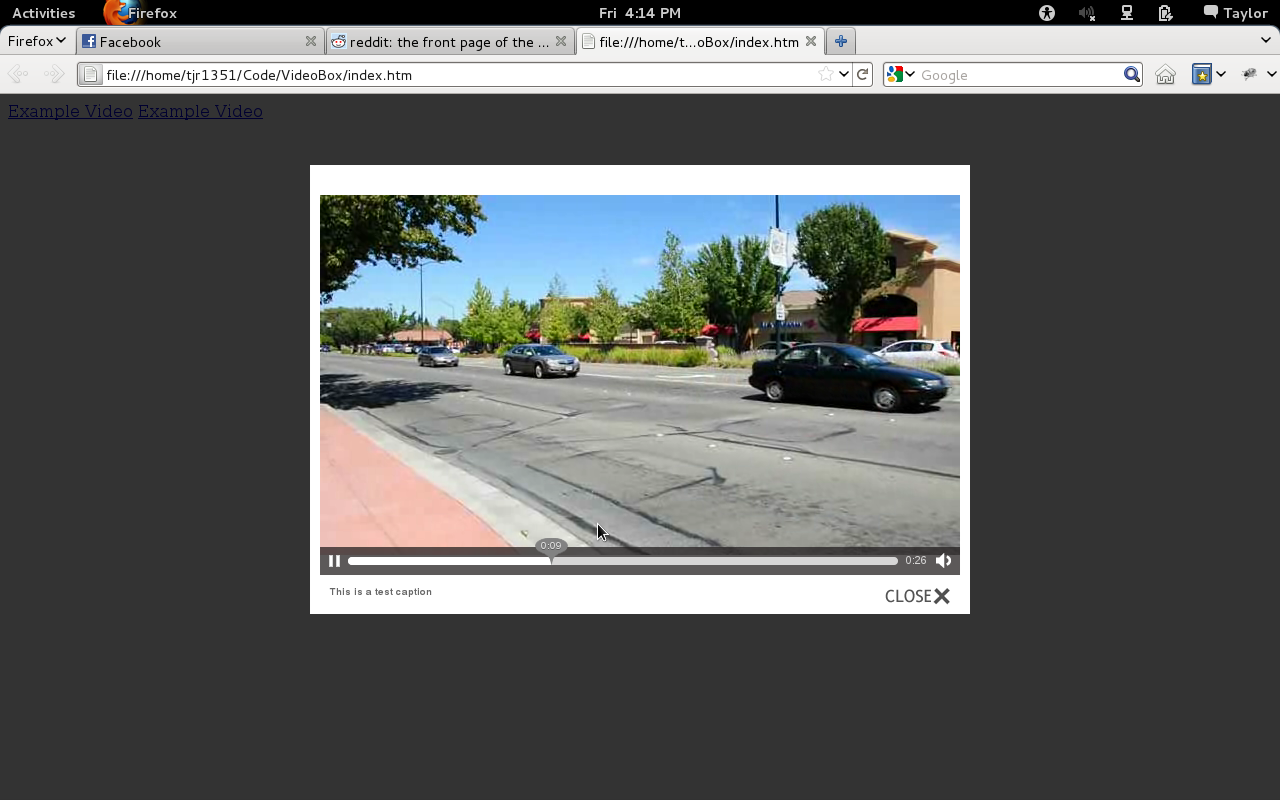Screen dimensions: 1280x800
Task: Click the page identity icon in URL bar
Action: click(x=90, y=75)
